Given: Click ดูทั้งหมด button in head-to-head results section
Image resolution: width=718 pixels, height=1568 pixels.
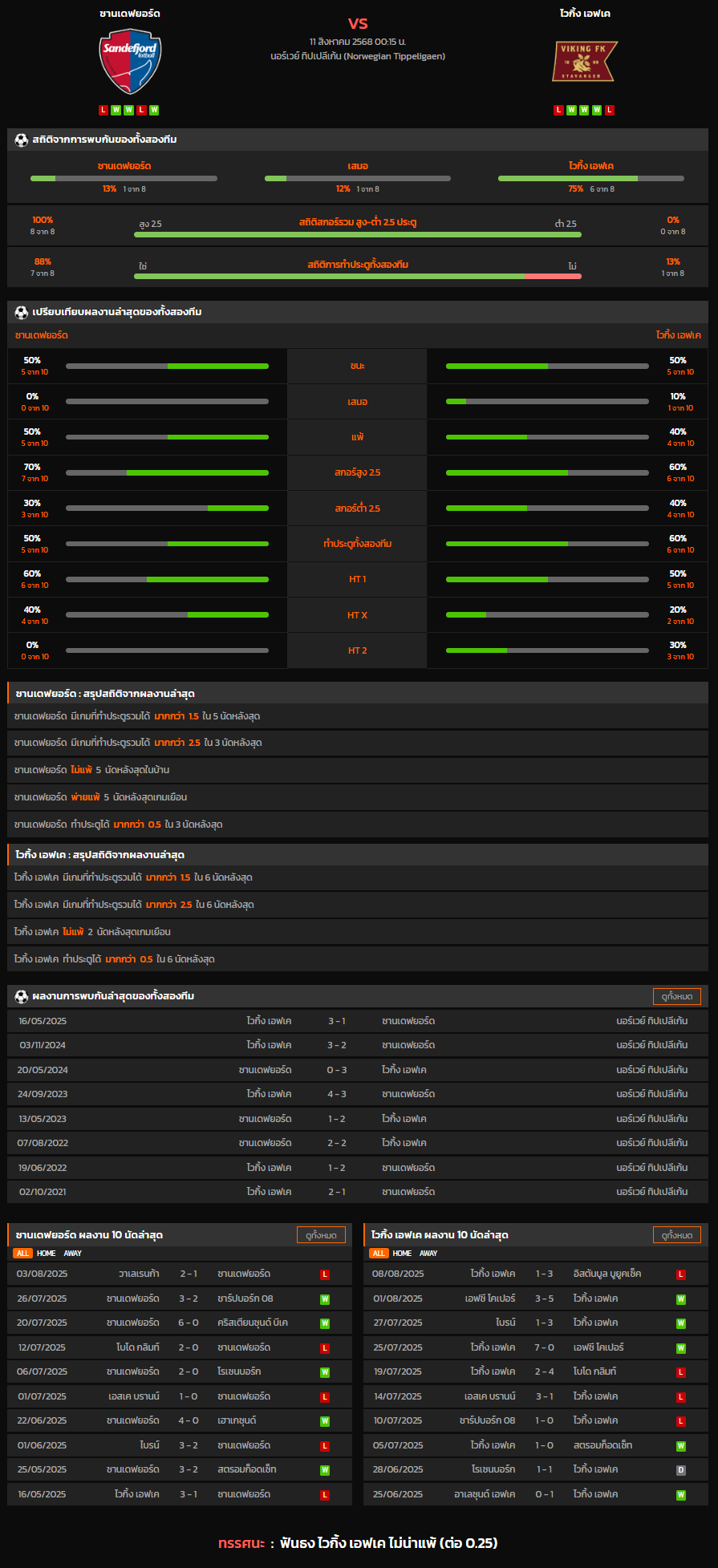Looking at the screenshot, I should coord(677,996).
